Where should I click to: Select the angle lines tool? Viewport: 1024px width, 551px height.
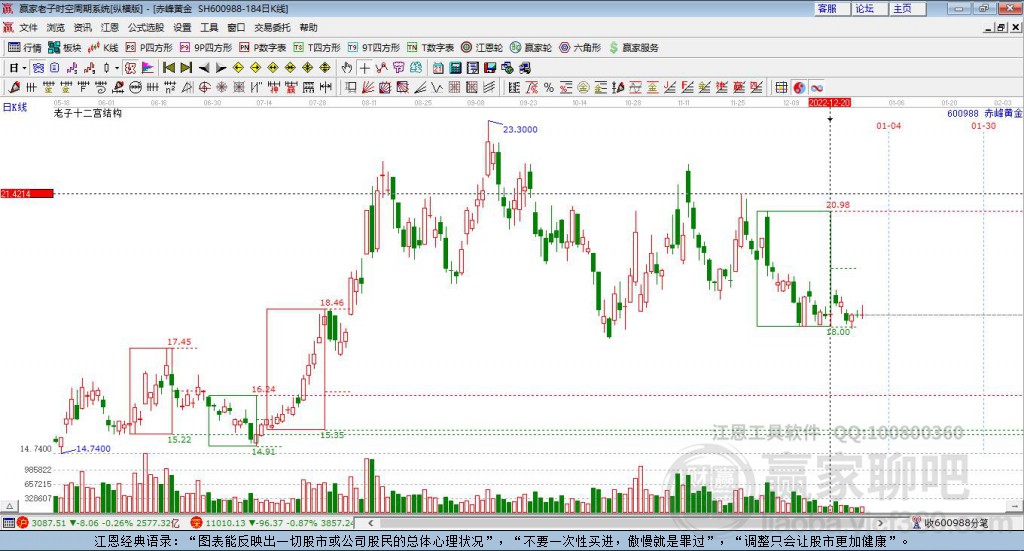click(x=420, y=87)
